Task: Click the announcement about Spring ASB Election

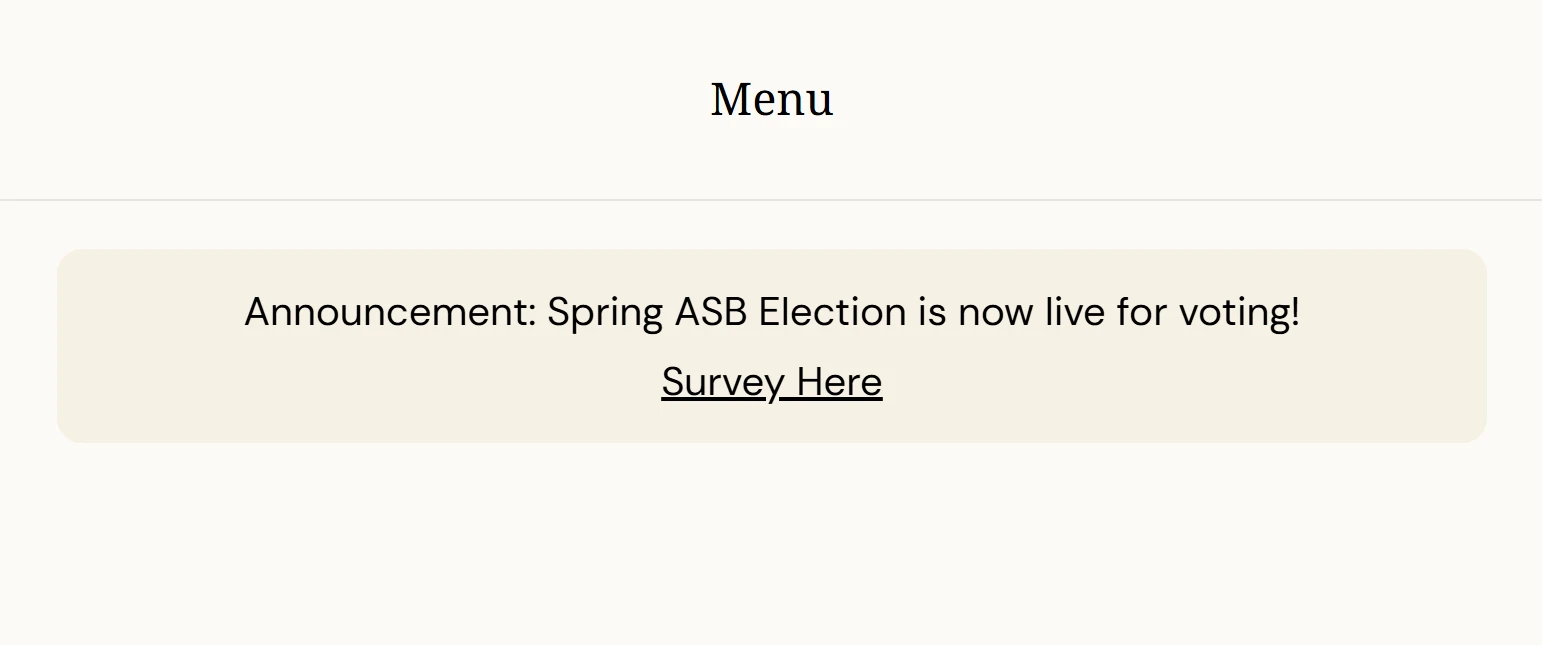Action: coord(770,311)
